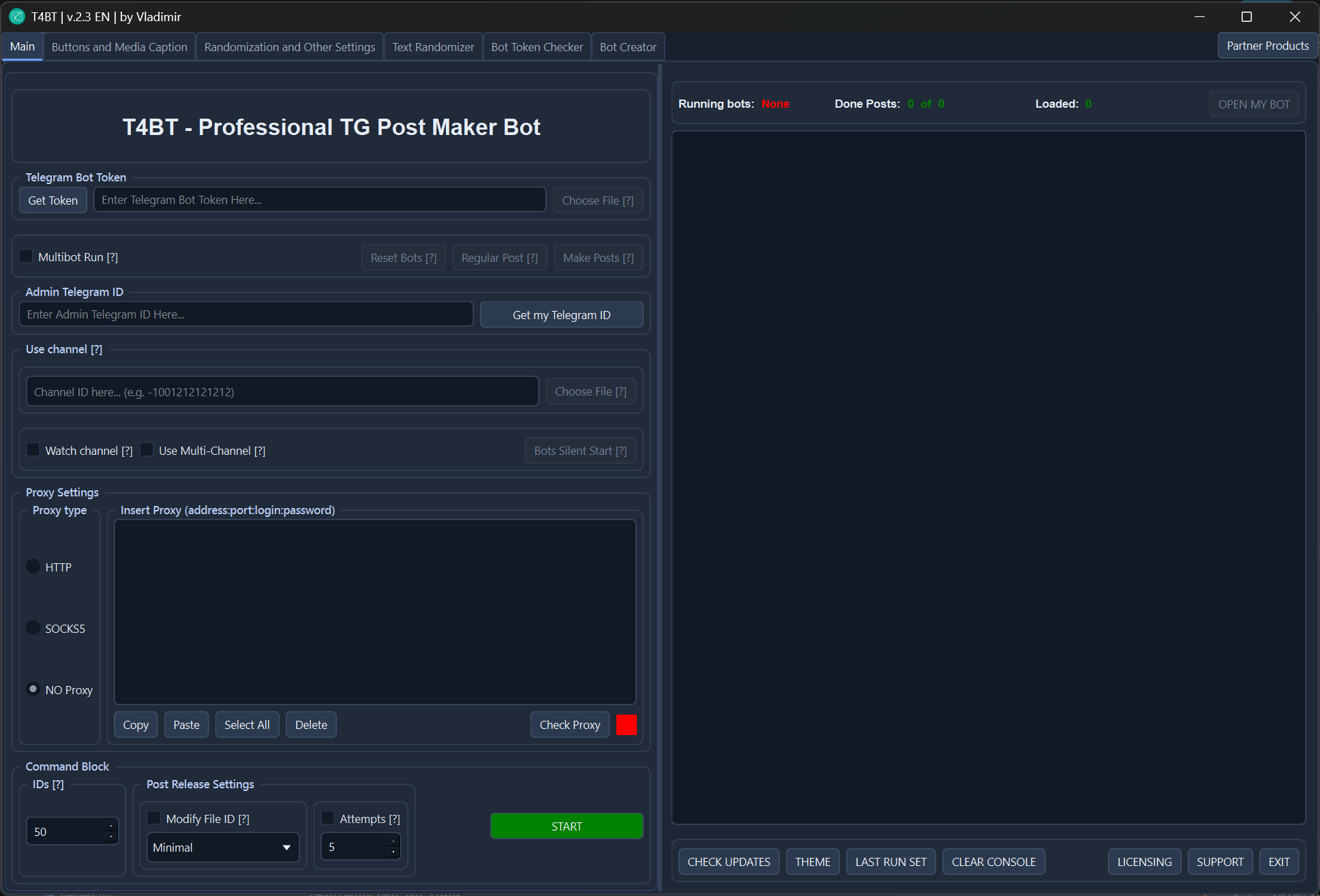Click Select All for proxy text

tap(247, 725)
